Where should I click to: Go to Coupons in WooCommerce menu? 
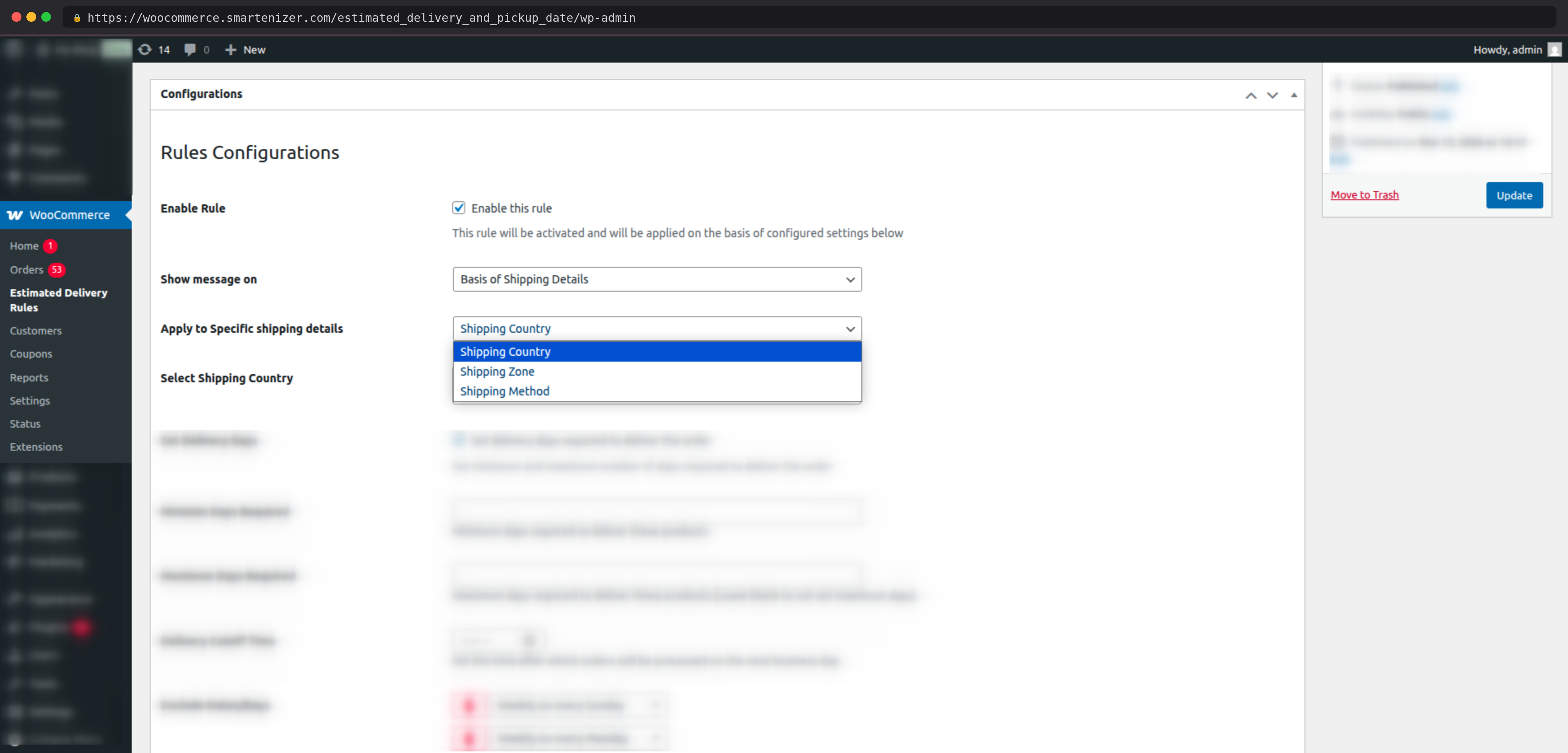coord(31,354)
